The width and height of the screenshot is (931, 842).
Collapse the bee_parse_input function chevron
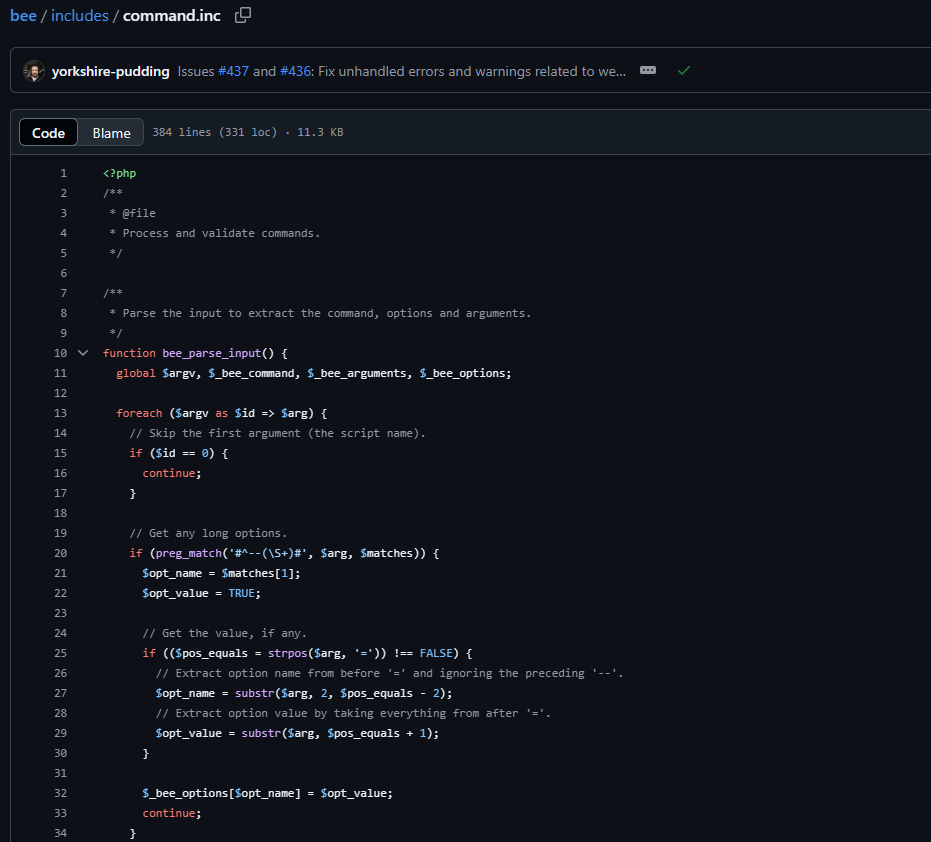83,353
